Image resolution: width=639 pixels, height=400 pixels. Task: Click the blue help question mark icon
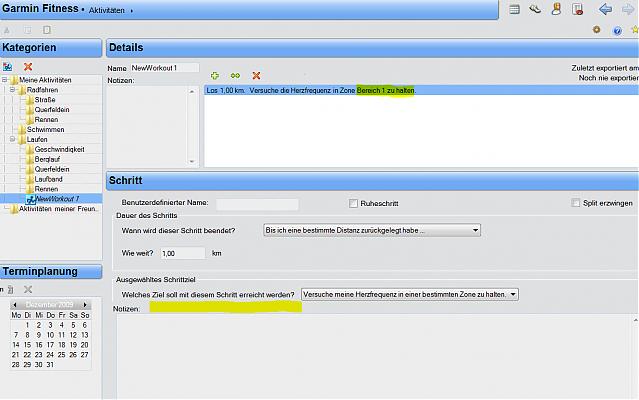click(619, 30)
